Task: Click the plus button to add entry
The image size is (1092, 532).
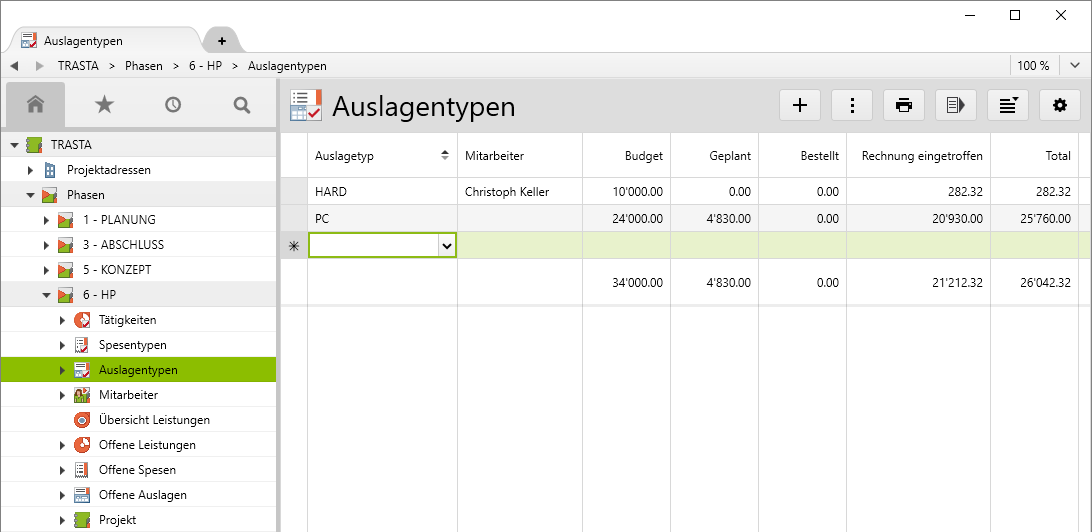Action: (800, 105)
